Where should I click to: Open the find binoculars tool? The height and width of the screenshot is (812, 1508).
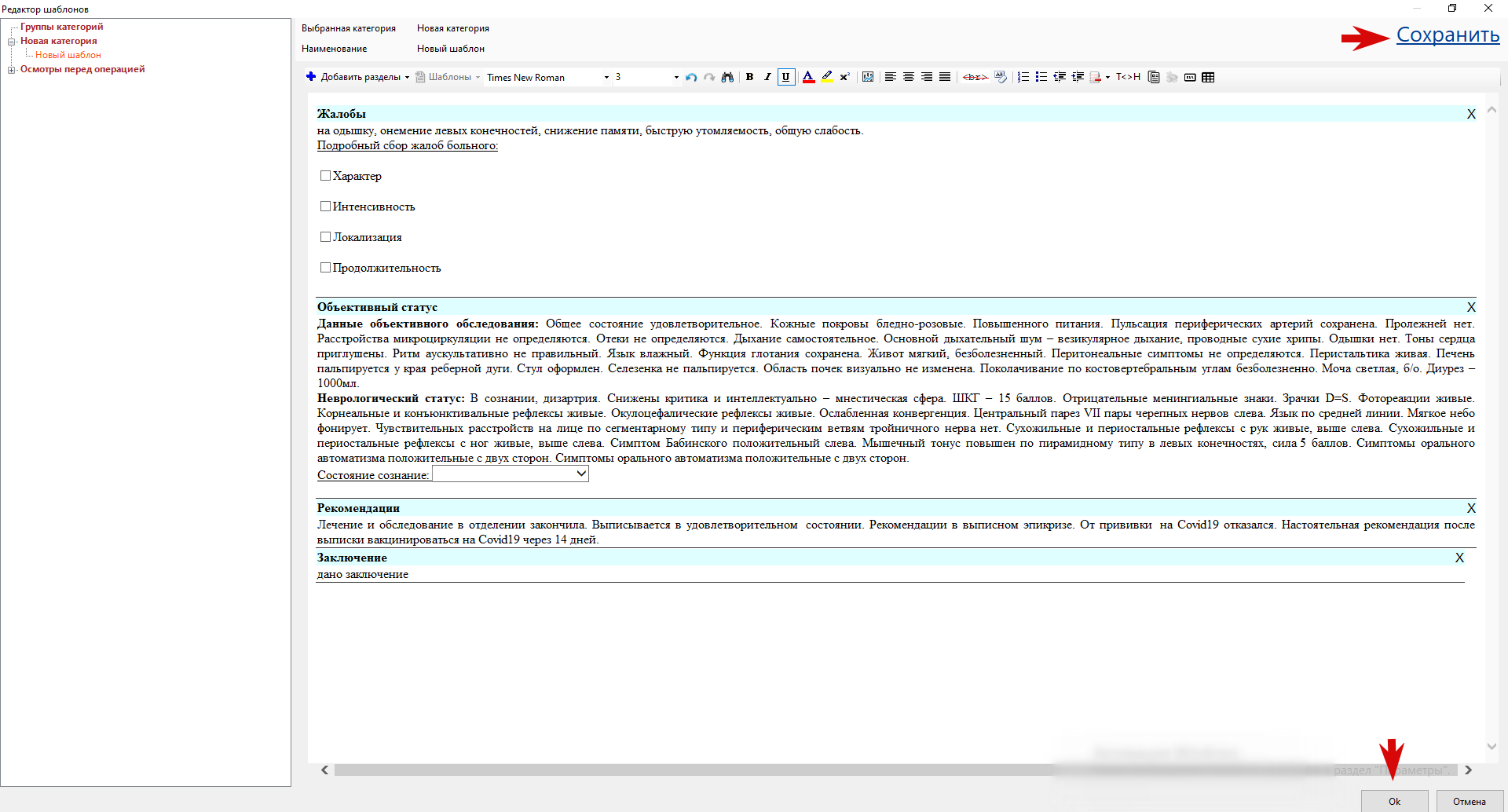(727, 77)
